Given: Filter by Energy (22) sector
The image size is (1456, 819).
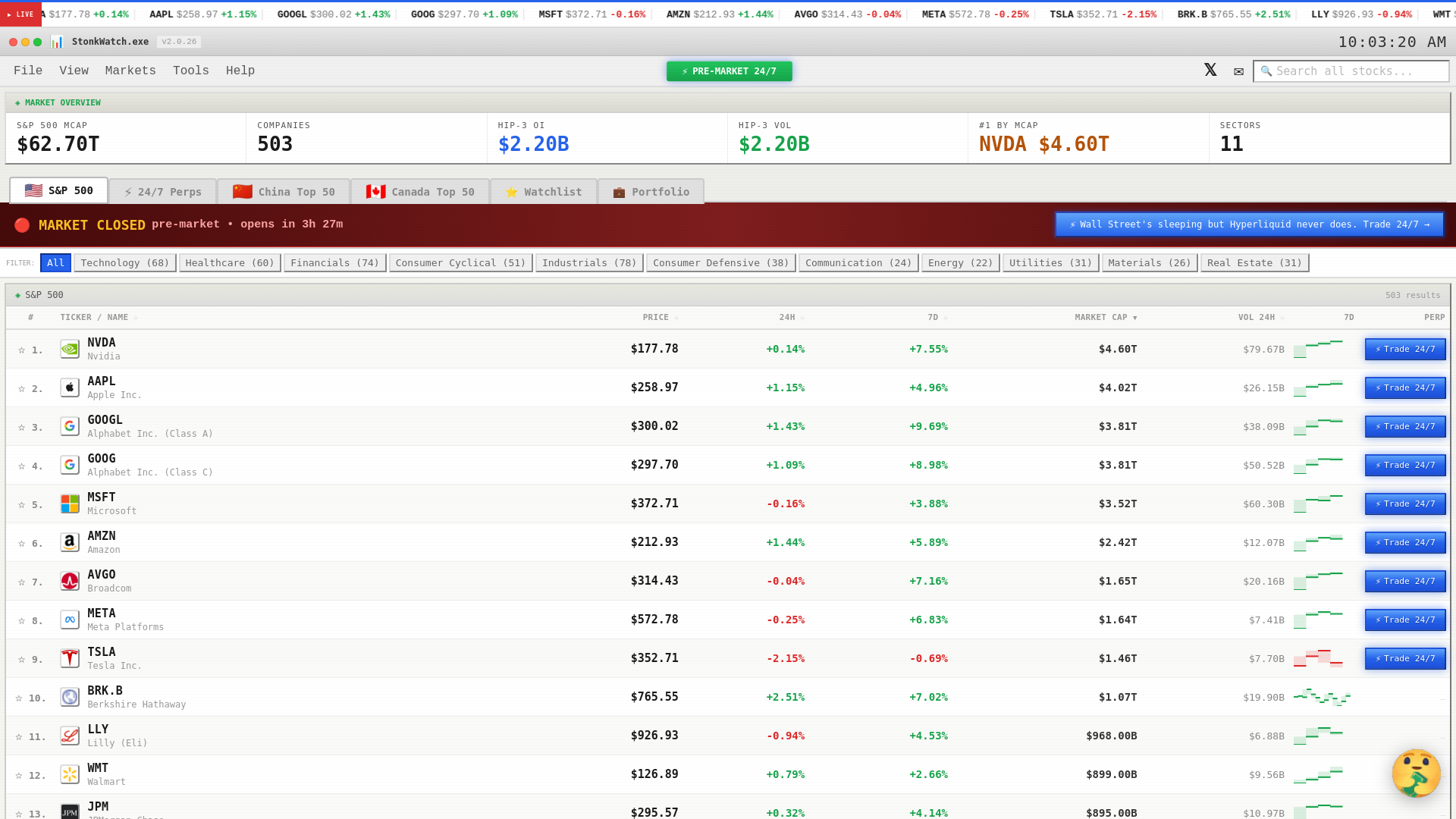Looking at the screenshot, I should (x=960, y=263).
